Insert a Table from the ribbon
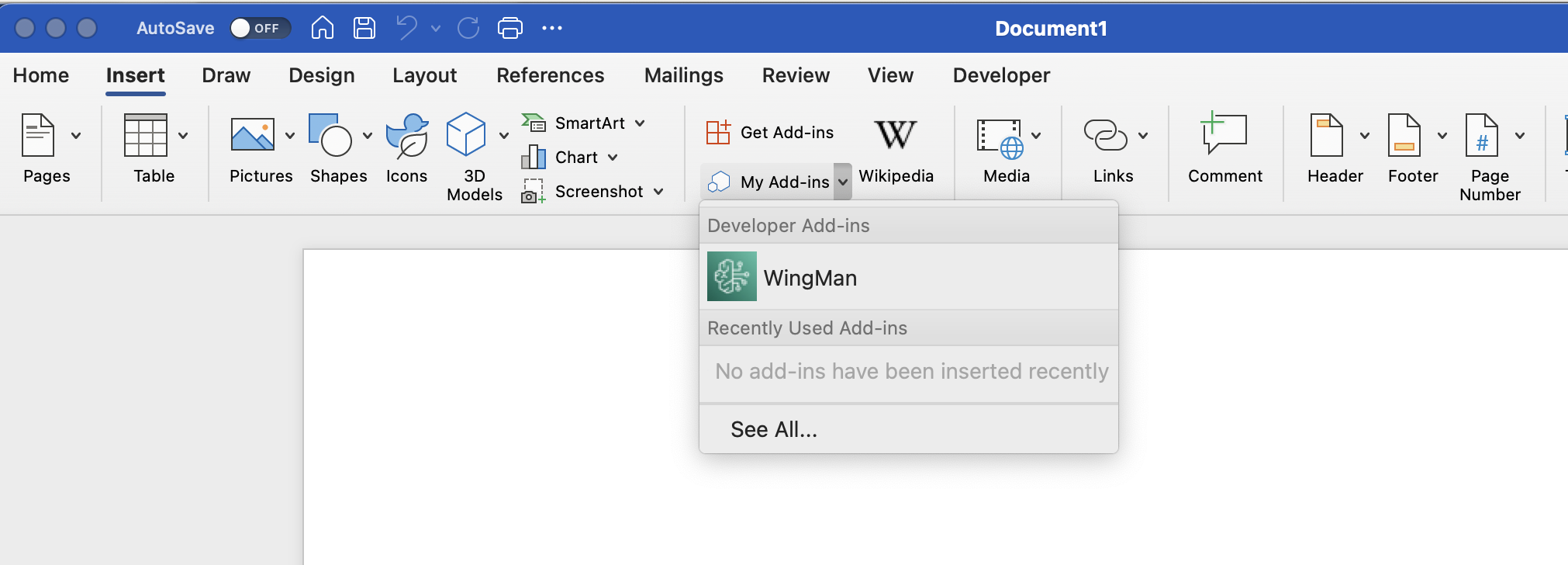Viewport: 1568px width, 565px height. [146, 137]
